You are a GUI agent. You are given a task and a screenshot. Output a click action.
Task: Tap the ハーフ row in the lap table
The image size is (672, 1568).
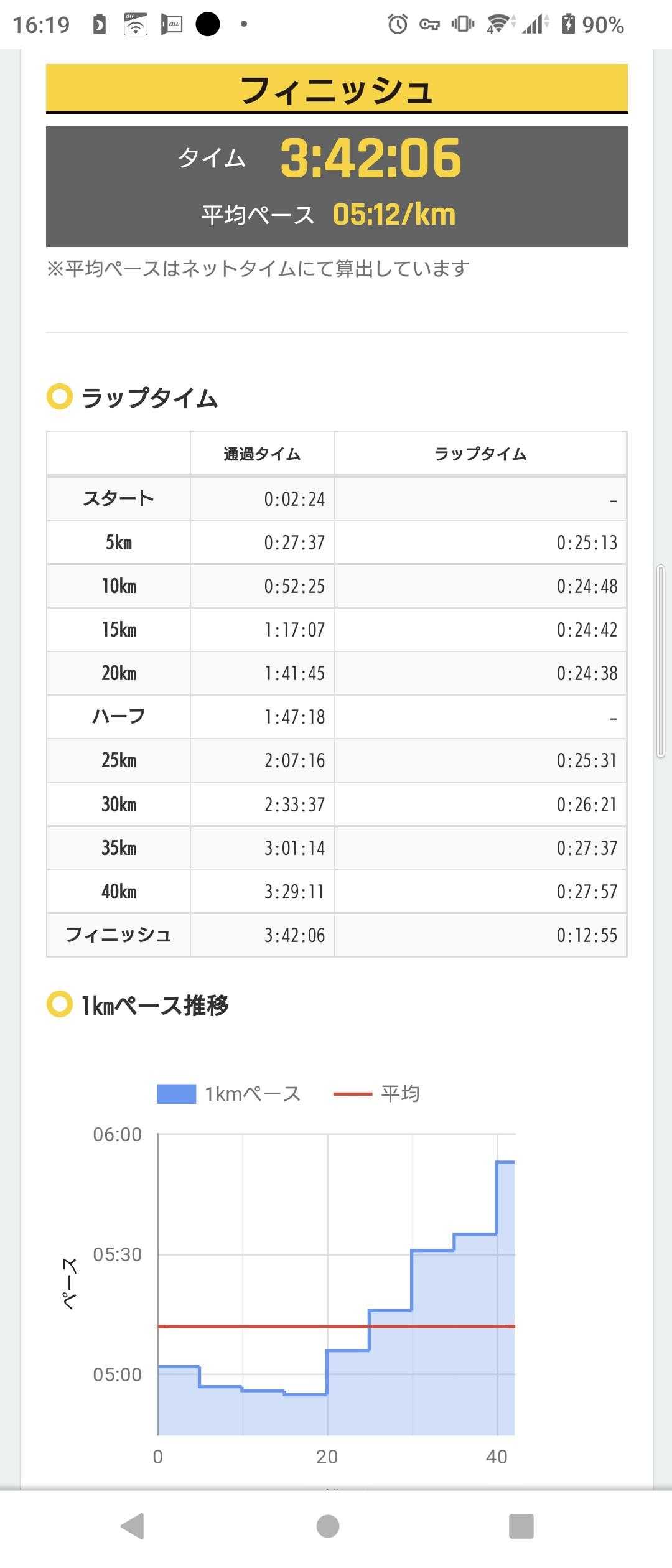118,717
